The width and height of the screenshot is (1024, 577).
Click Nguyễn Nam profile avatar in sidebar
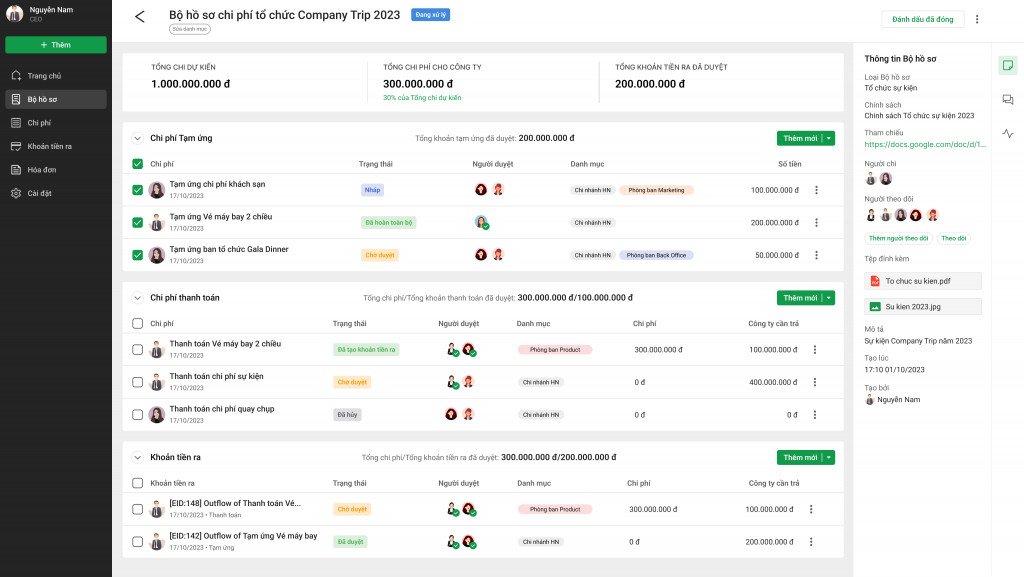[x=14, y=13]
